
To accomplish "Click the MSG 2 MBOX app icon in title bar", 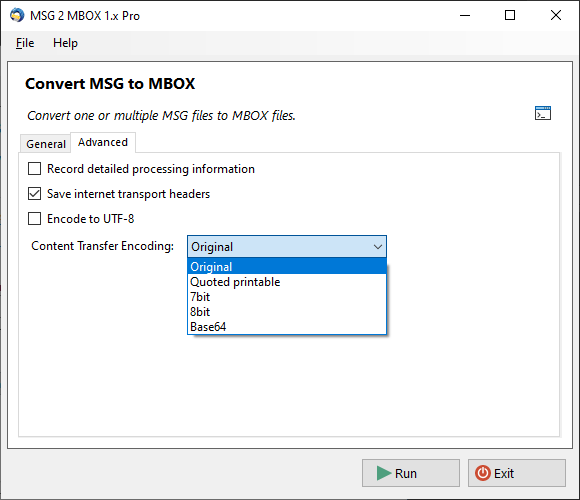I will coord(17,16).
